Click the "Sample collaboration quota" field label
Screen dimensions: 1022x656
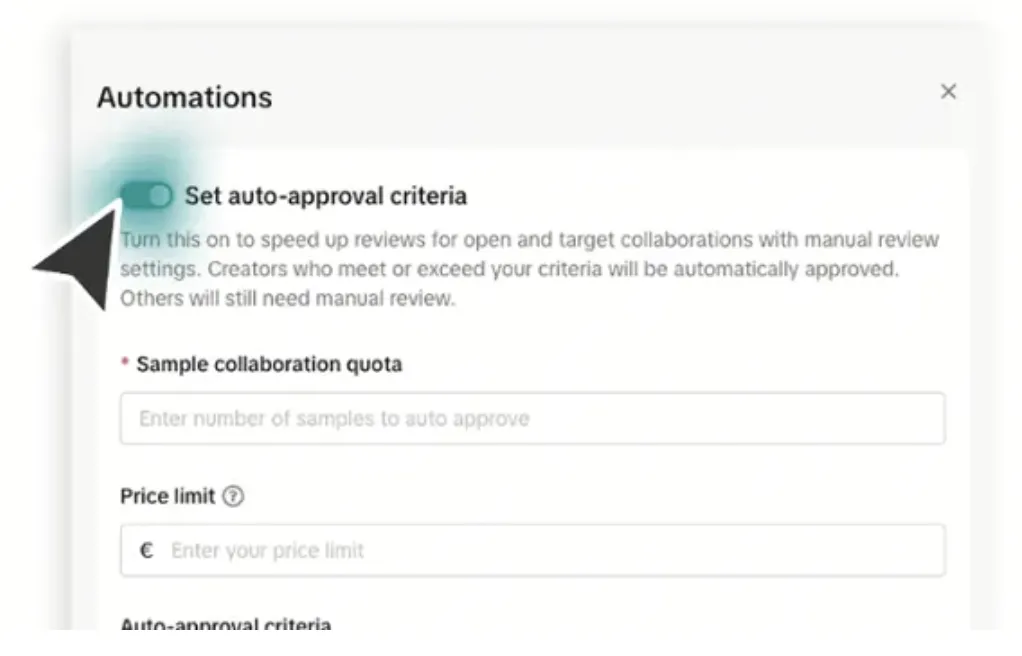point(269,364)
